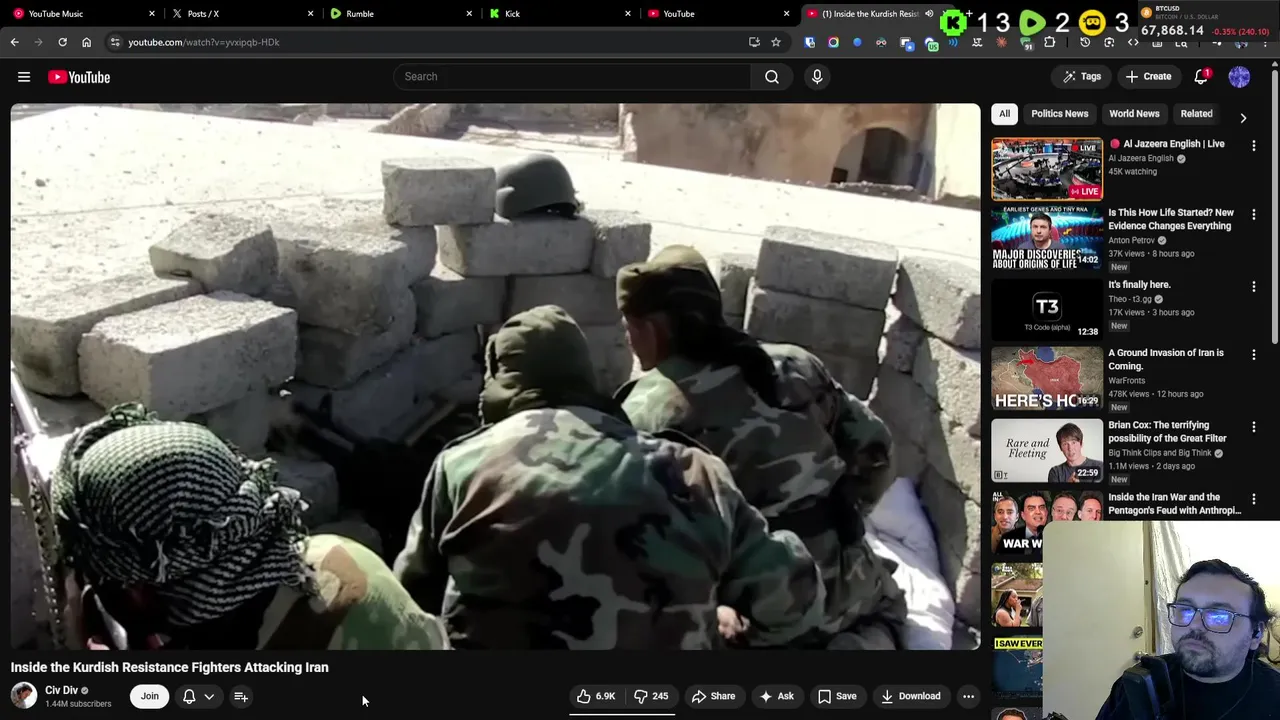
Task: Click the add-to-queue icon next to Join
Action: coord(241,696)
